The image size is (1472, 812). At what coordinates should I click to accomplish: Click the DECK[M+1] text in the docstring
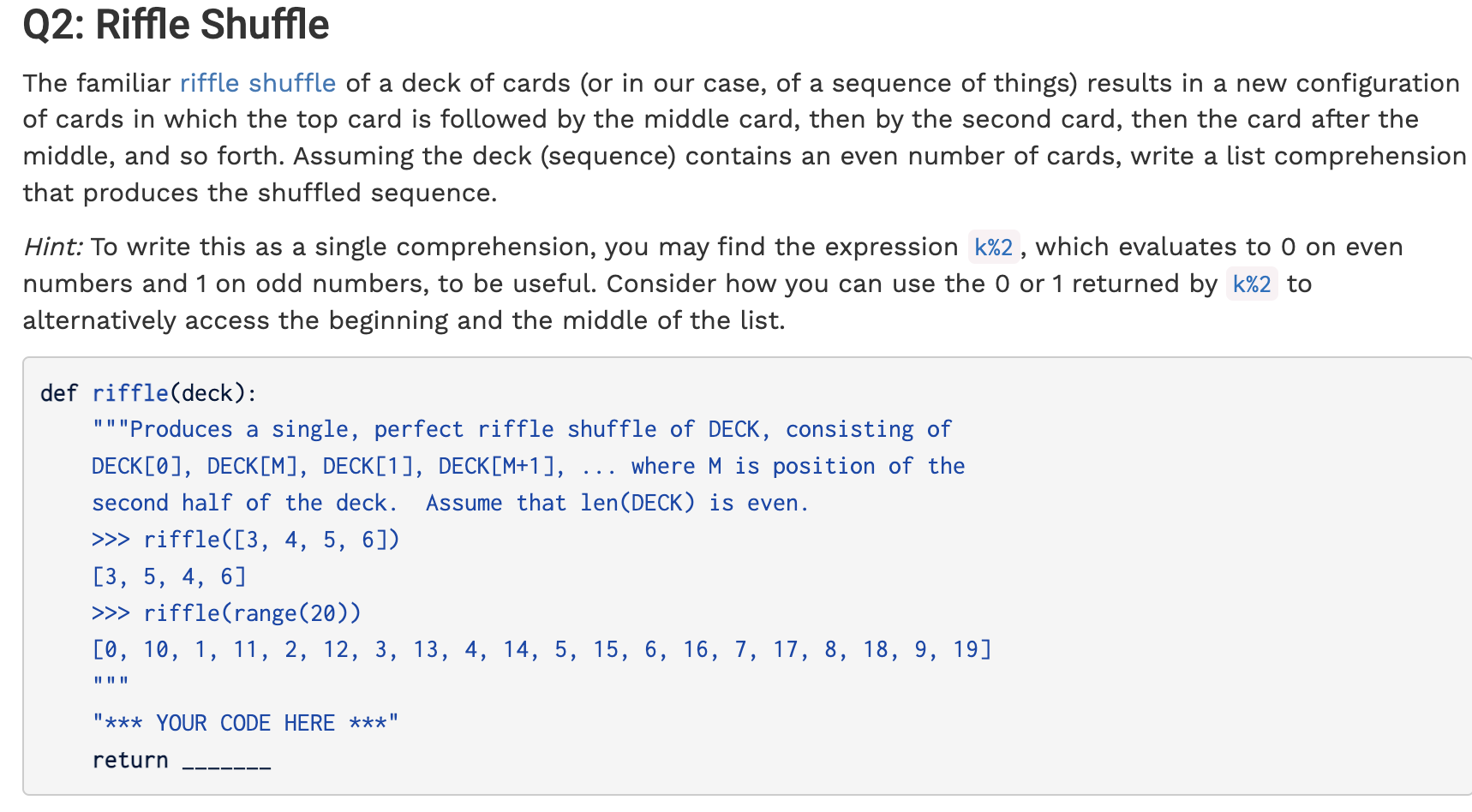(500, 466)
